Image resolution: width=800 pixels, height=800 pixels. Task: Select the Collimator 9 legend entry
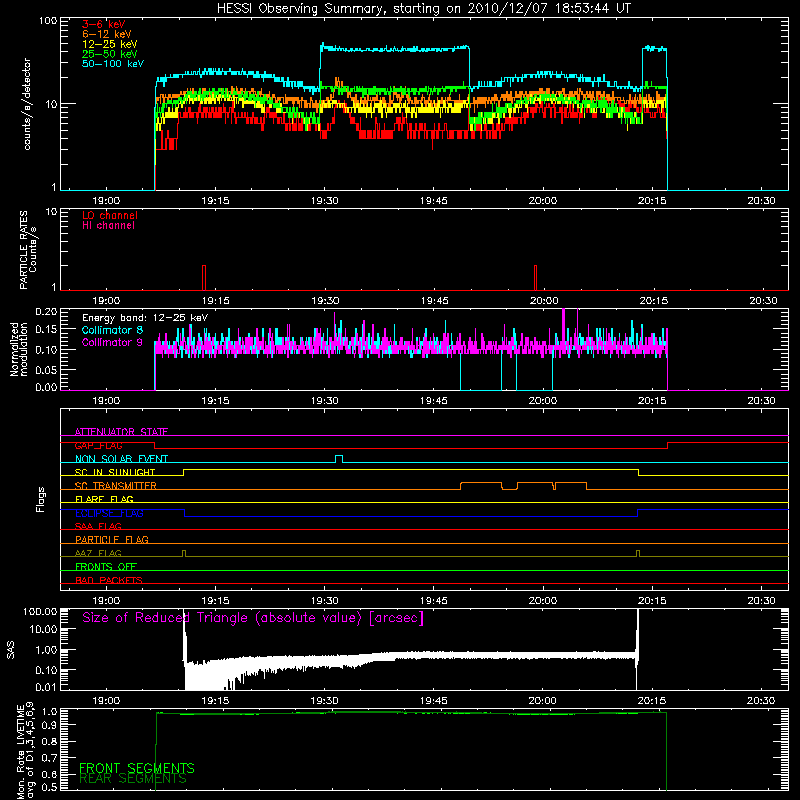[x=112, y=342]
